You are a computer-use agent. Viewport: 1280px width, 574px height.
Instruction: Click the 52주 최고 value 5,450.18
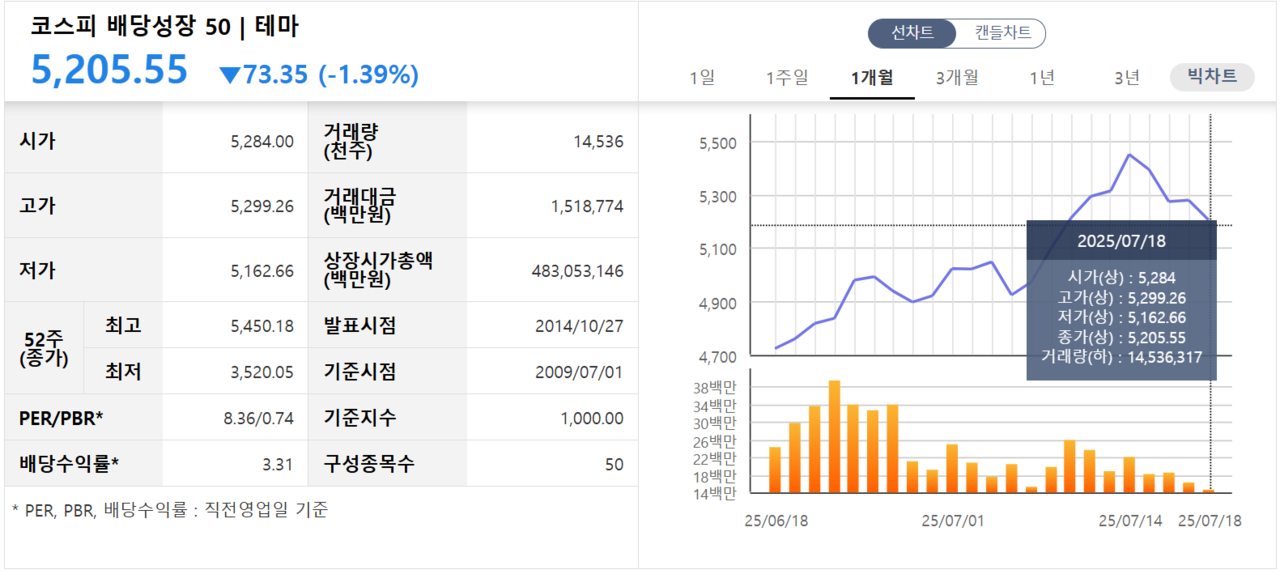(261, 326)
